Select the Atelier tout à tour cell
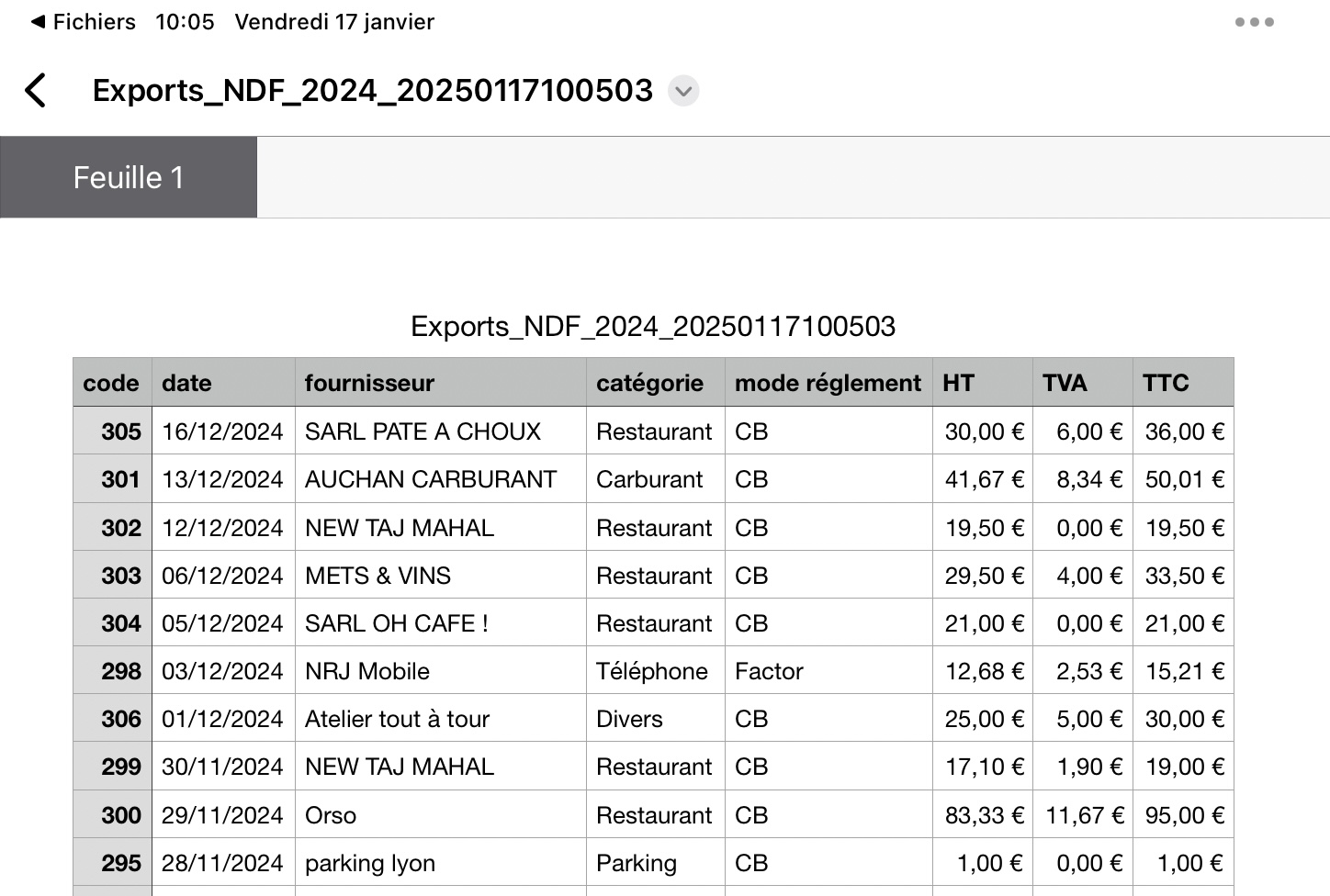This screenshot has height=896, width=1330. click(441, 719)
